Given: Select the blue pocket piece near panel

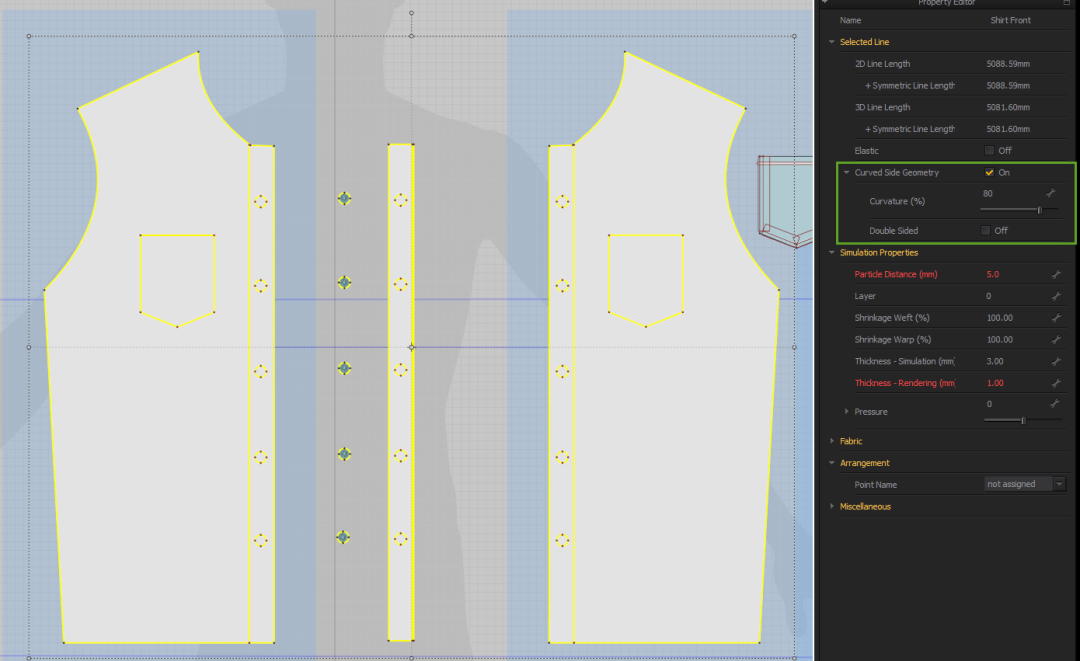Looking at the screenshot, I should tap(785, 201).
